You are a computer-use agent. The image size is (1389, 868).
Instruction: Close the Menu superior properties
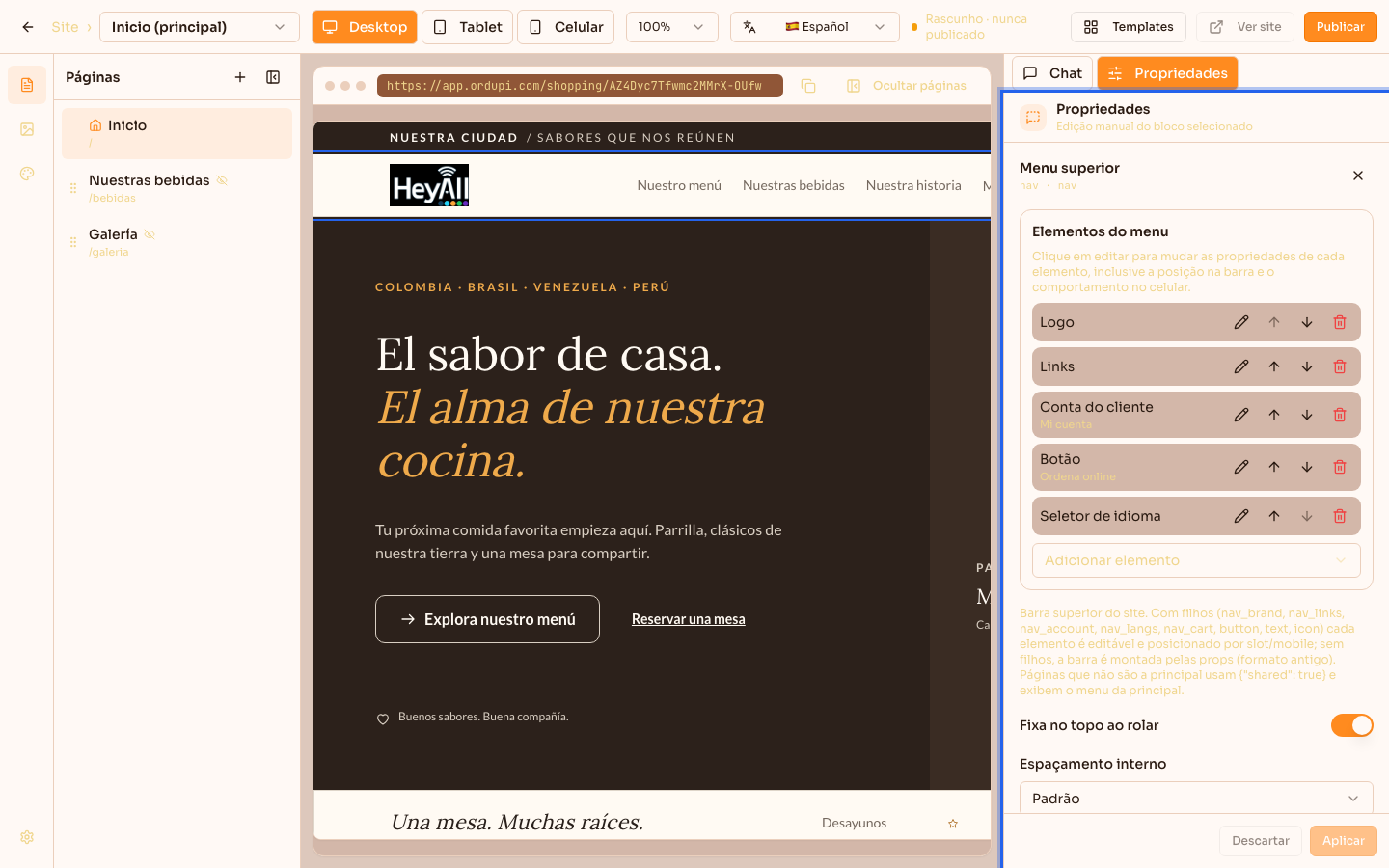(1358, 176)
